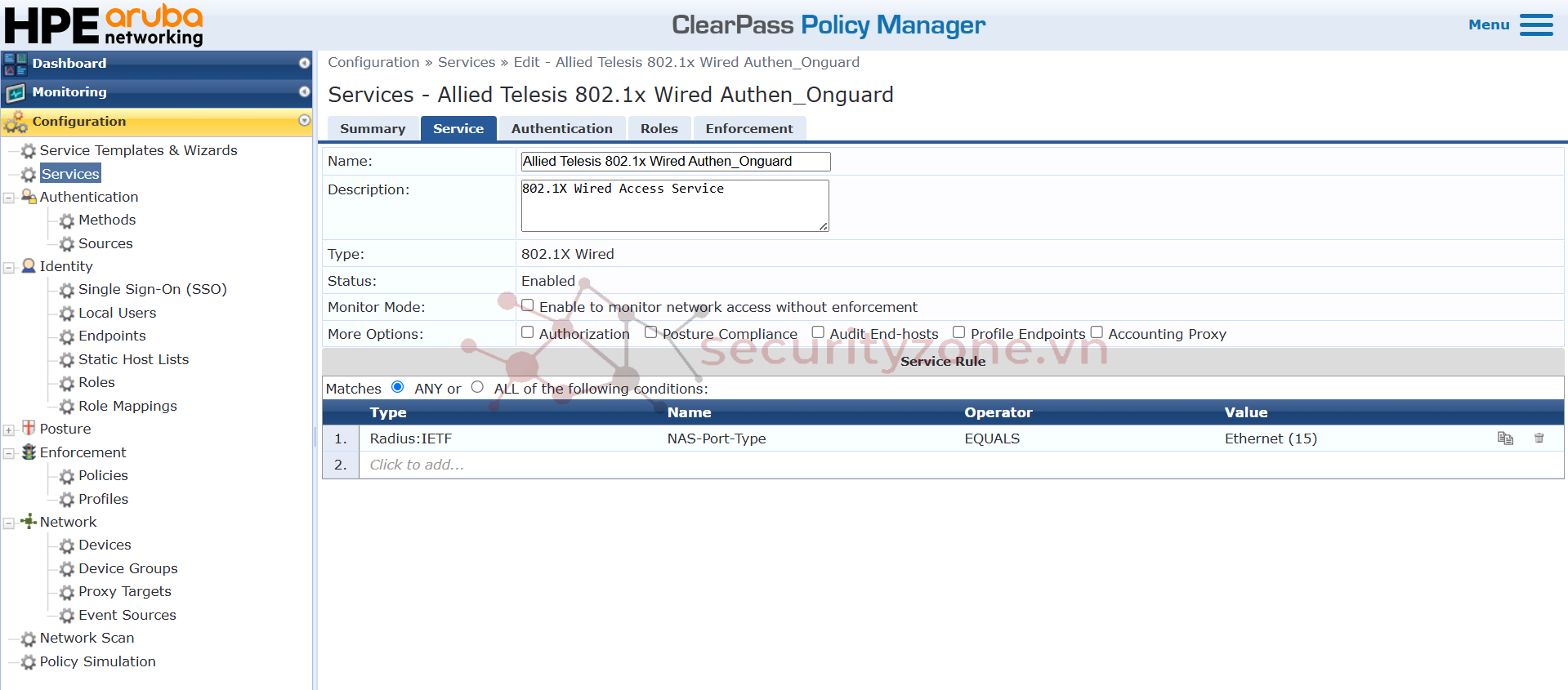Open Single Sign-On (SSO) page
The height and width of the screenshot is (690, 1568).
[x=153, y=289]
